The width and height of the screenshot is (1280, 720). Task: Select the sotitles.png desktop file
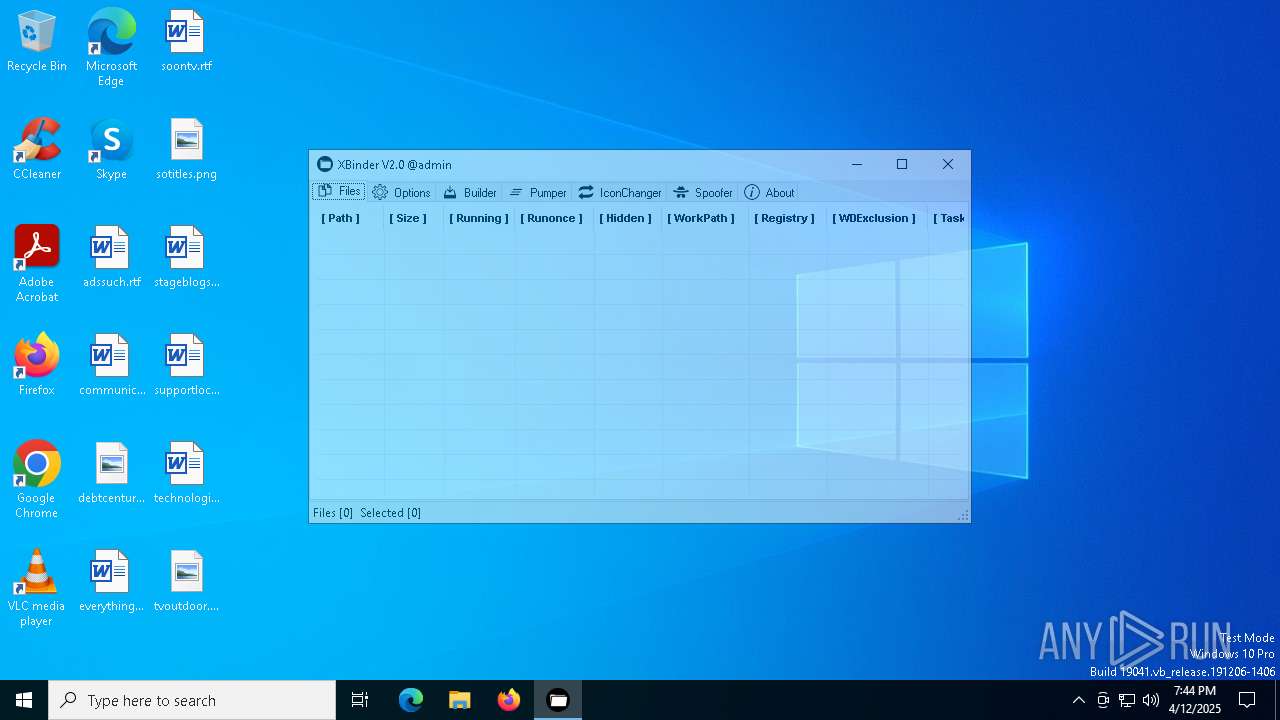point(186,150)
